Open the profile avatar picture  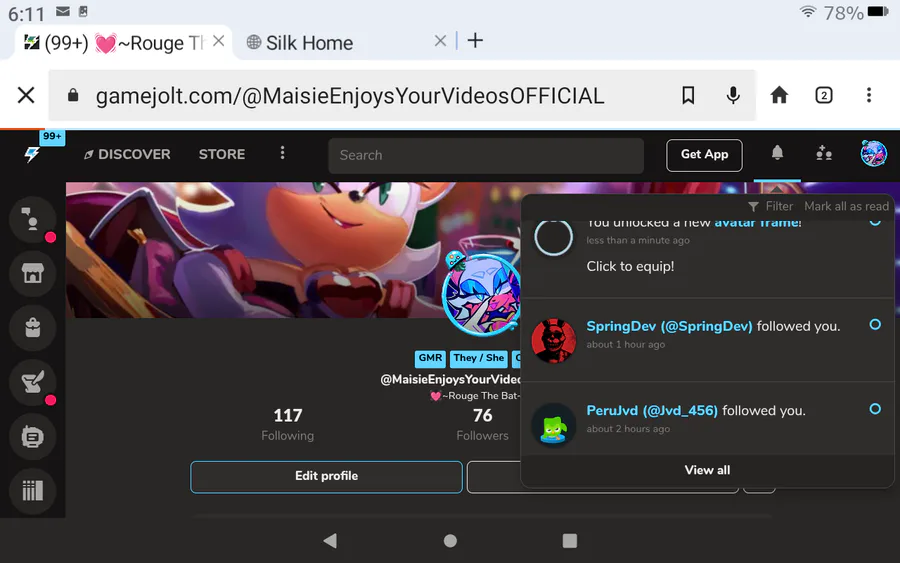[482, 294]
